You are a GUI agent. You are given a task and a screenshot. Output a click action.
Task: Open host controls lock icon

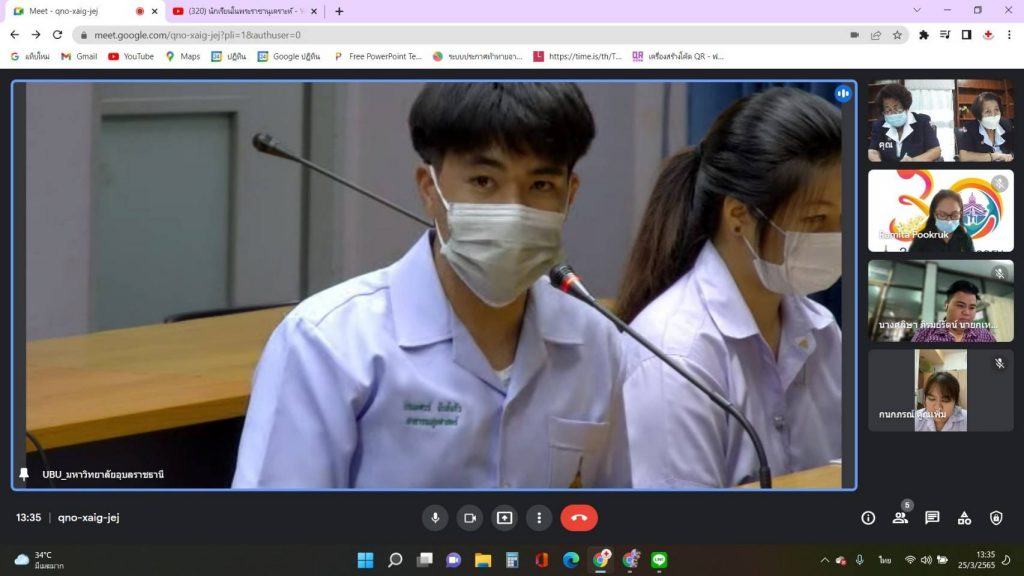tap(996, 517)
